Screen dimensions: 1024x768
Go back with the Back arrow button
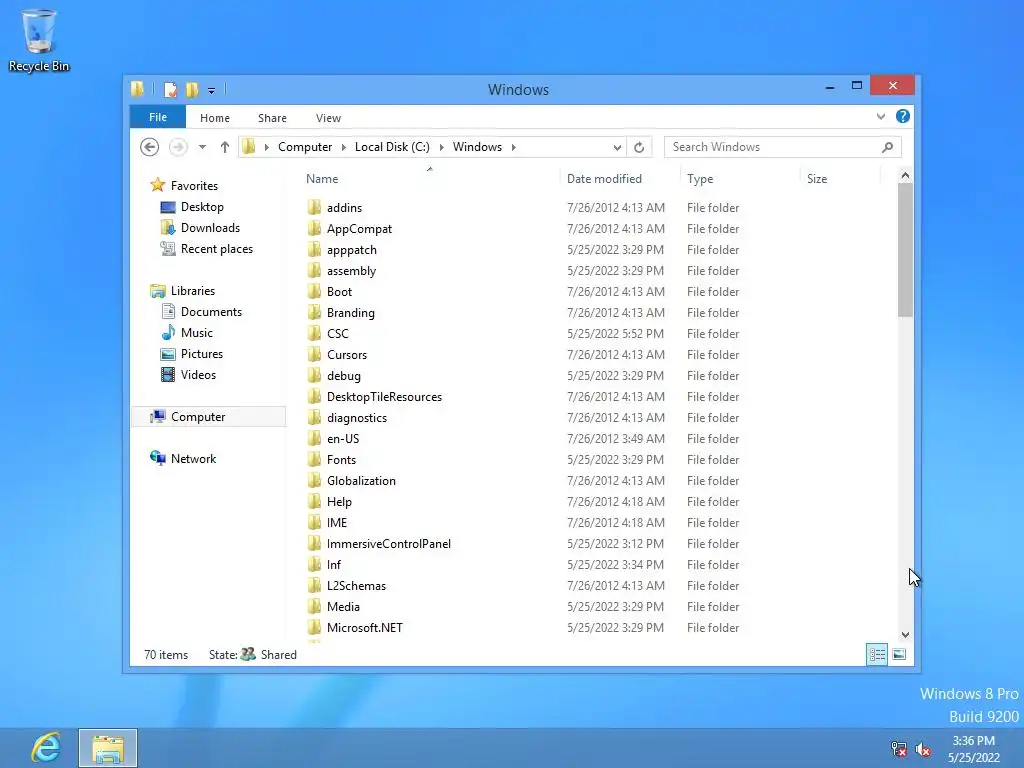coord(150,147)
